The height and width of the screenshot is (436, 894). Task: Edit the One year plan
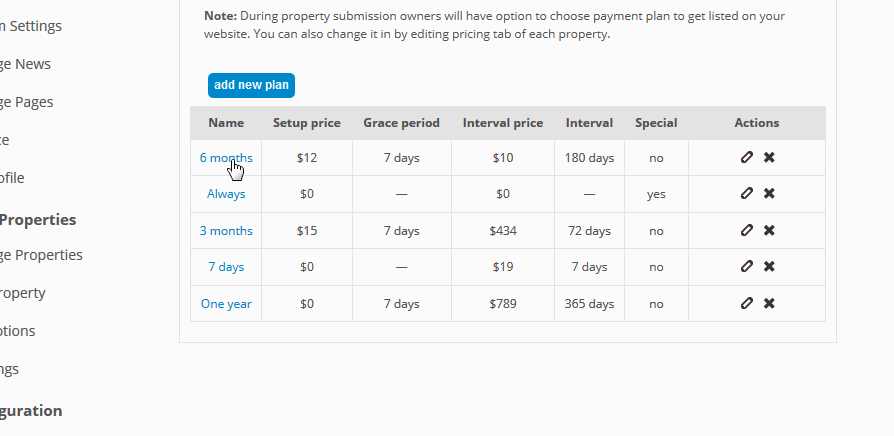746,303
